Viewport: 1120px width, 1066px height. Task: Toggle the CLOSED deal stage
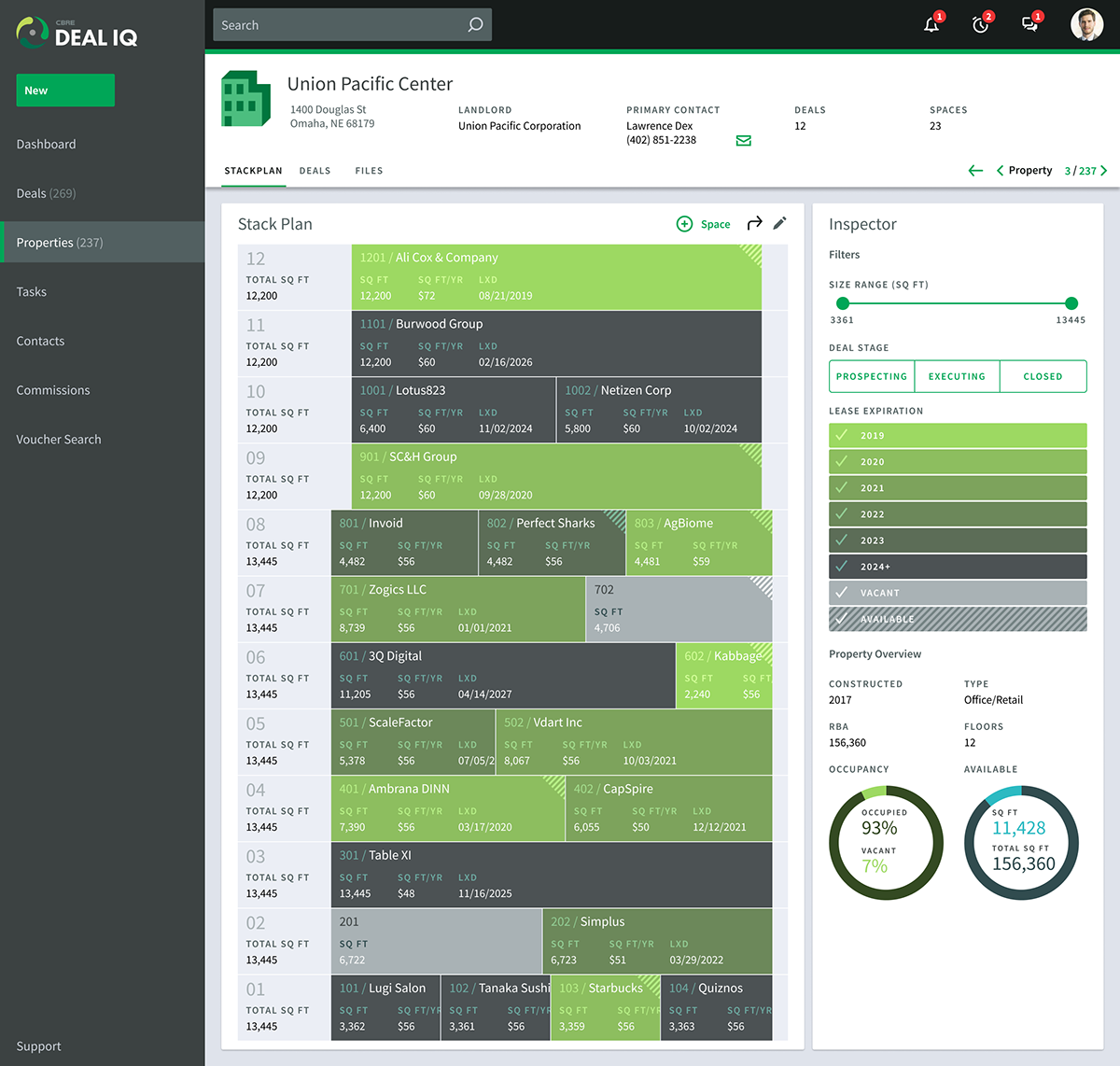pyautogui.click(x=1043, y=376)
